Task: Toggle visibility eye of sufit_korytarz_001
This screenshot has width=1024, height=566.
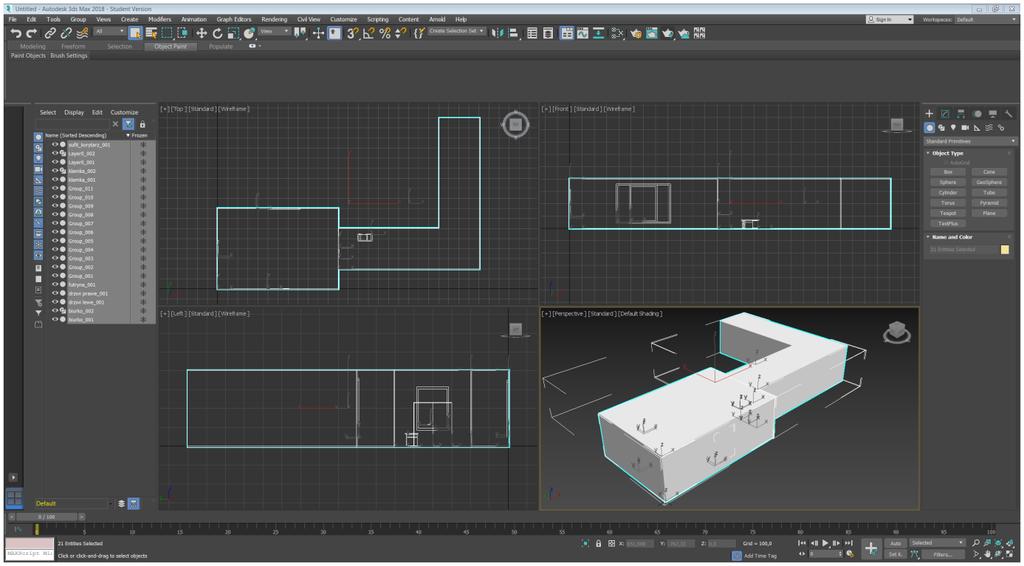Action: click(x=55, y=145)
